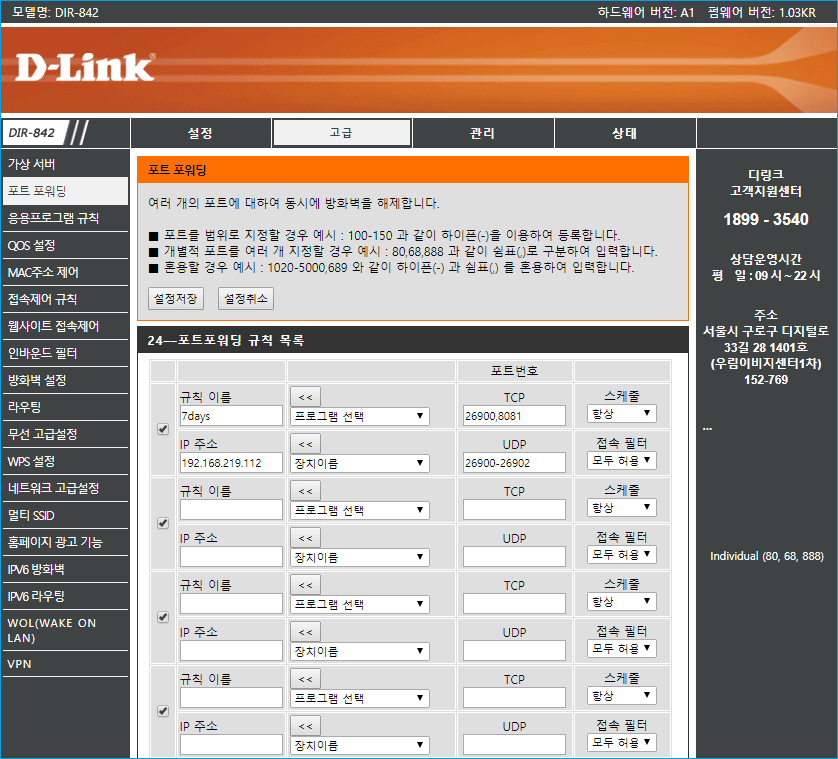Switch to the 설정 tab
838x759 pixels.
point(200,133)
